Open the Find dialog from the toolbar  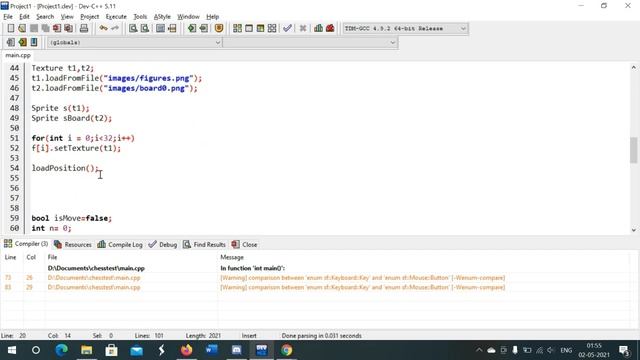click(133, 28)
